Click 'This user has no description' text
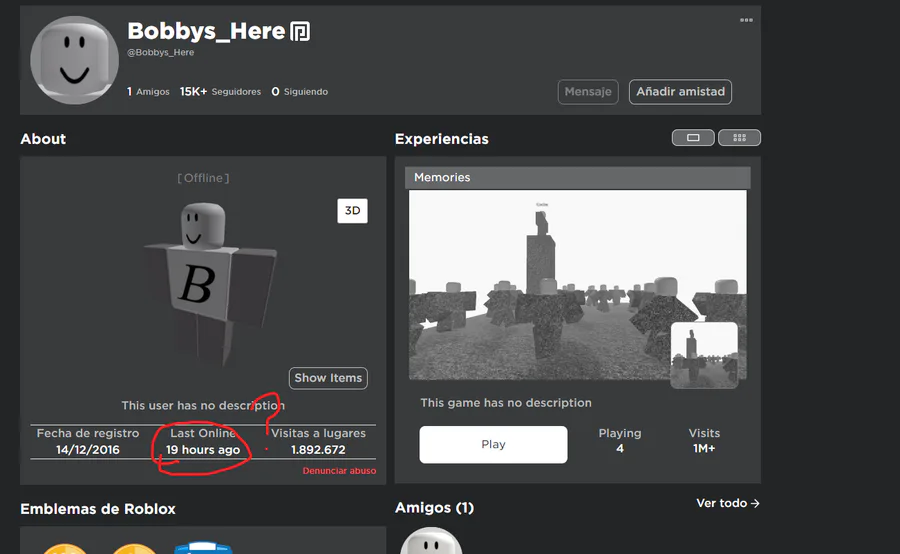This screenshot has width=900, height=554. coord(203,405)
